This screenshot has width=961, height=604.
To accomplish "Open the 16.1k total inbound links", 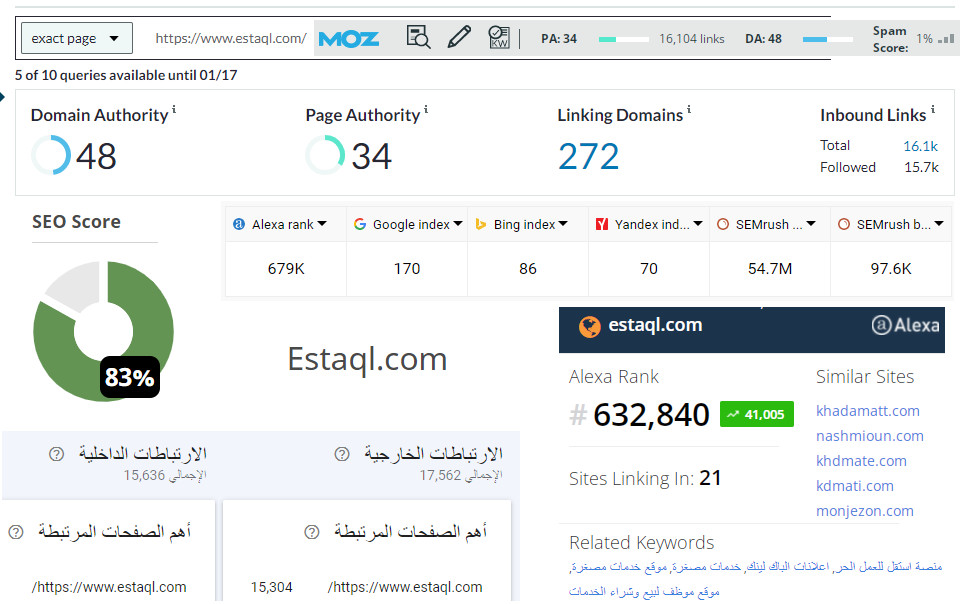I will pyautogui.click(x=920, y=146).
